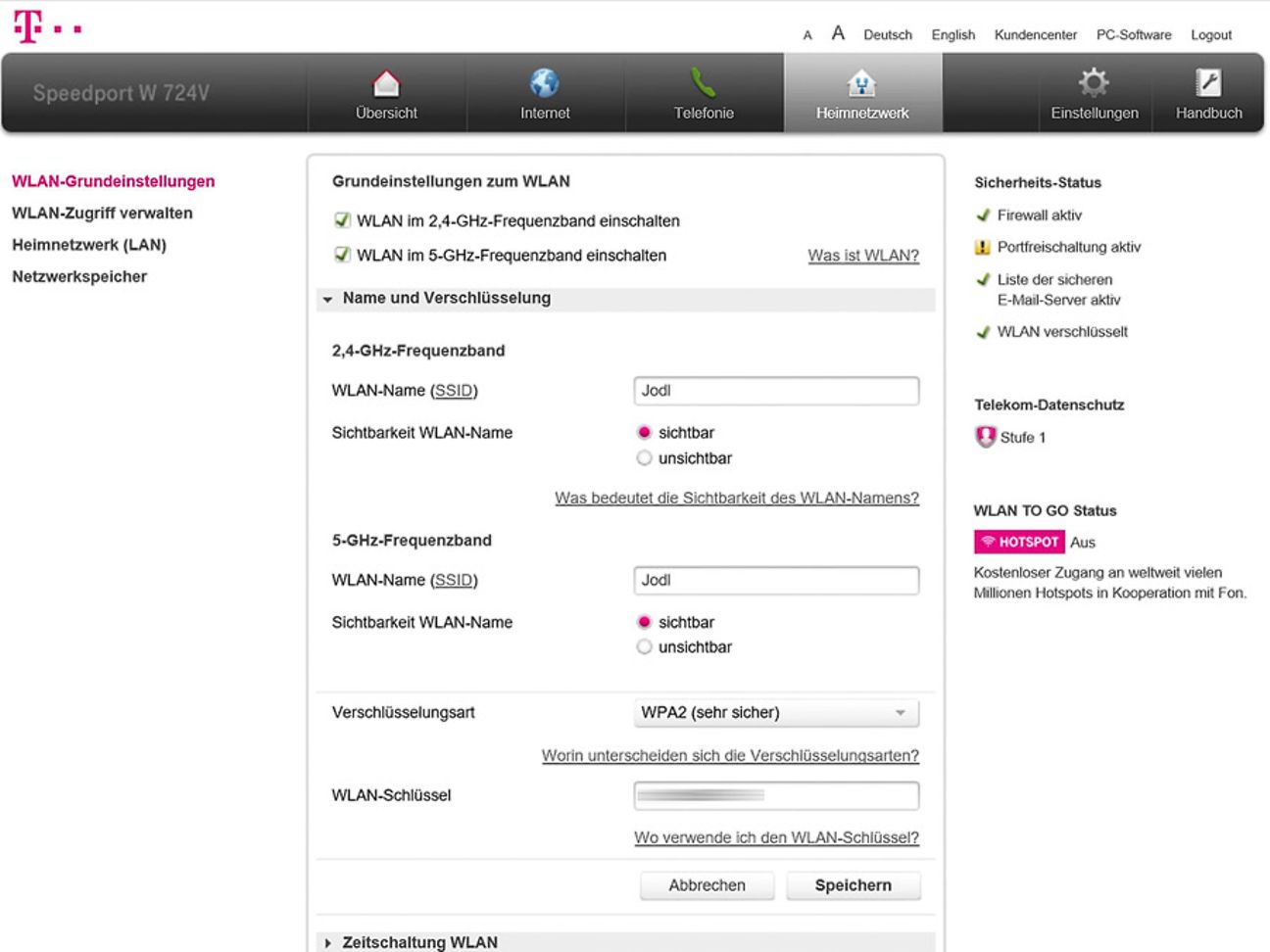
Task: Expand Zeitschaltung WLAN section
Action: 626,942
